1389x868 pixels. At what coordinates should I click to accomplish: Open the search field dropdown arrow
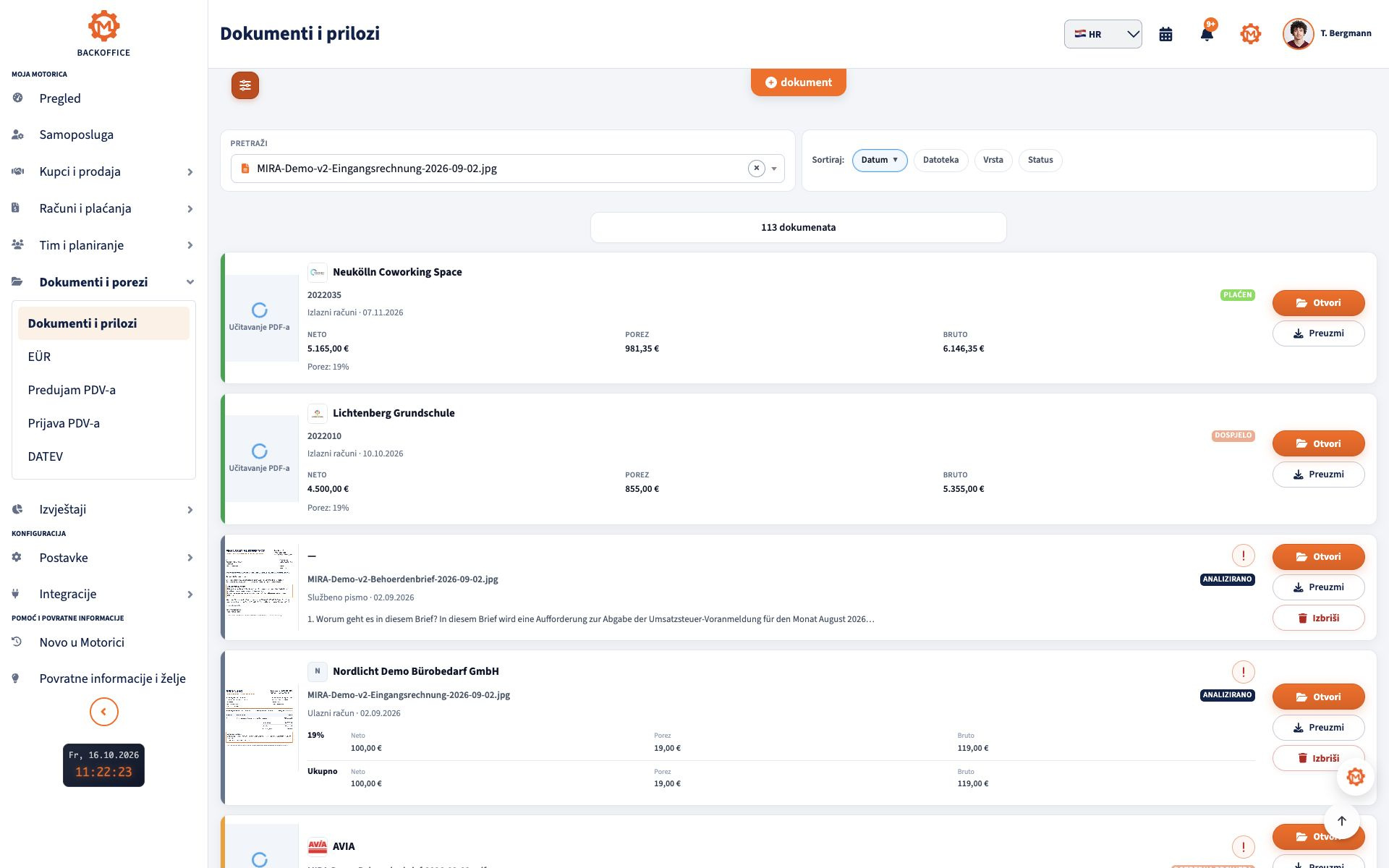(774, 169)
